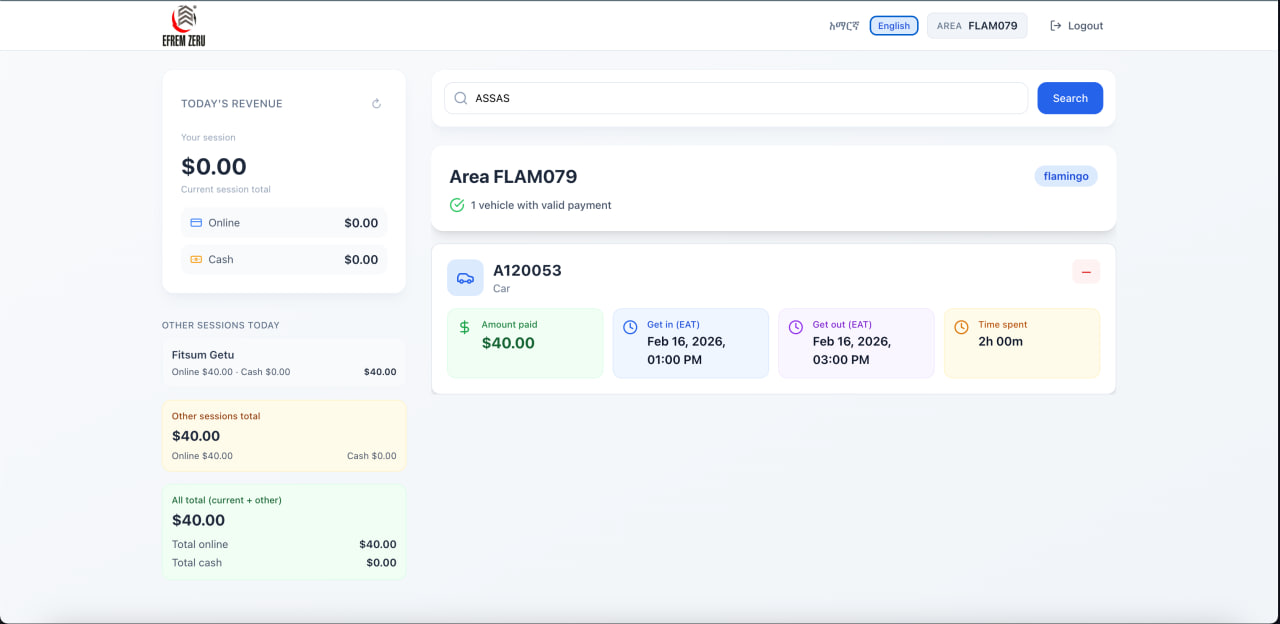Log out of the account
Image resolution: width=1280 pixels, height=624 pixels.
pyautogui.click(x=1076, y=26)
